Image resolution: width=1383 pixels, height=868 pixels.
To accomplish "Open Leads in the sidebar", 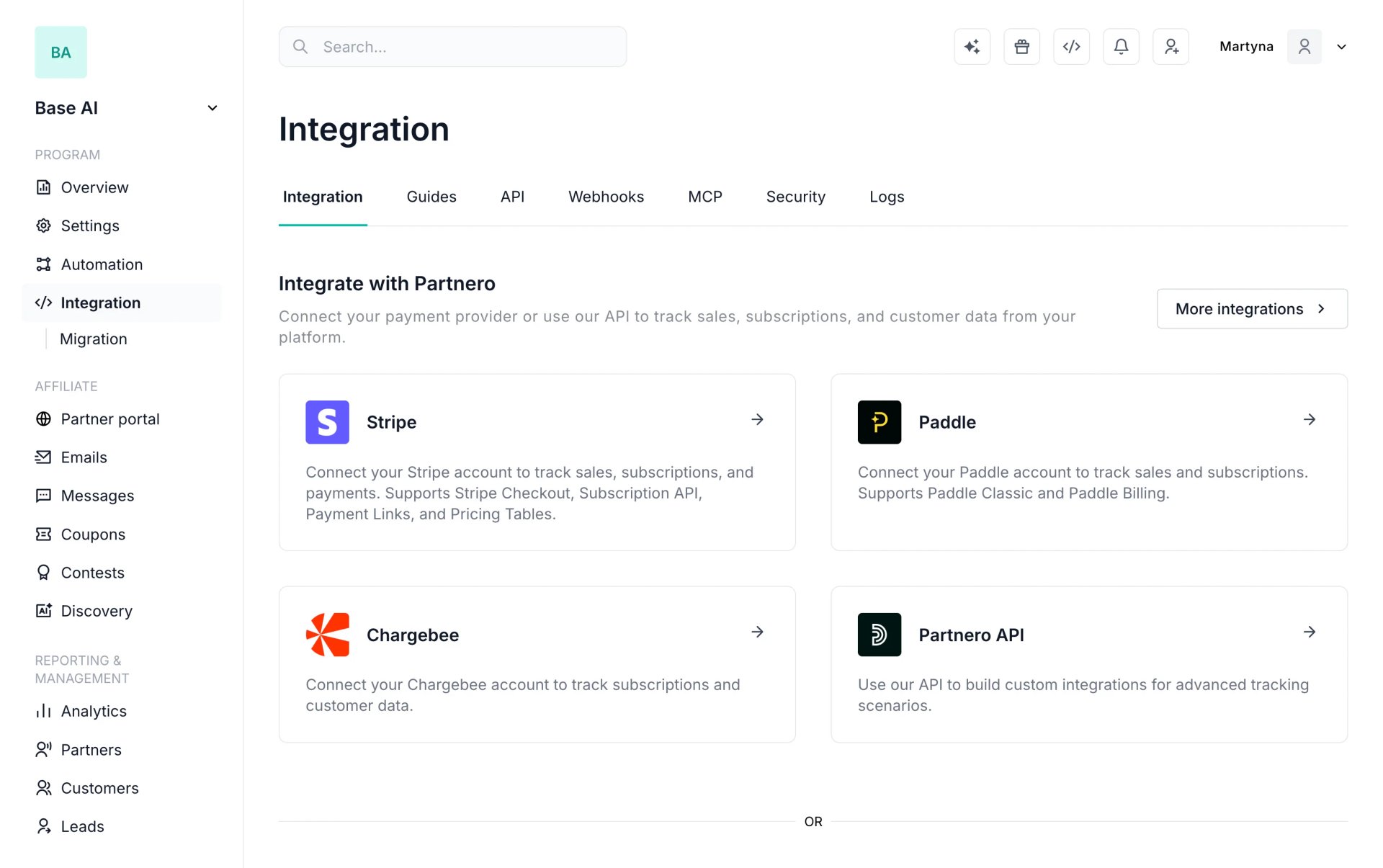I will pyautogui.click(x=82, y=826).
